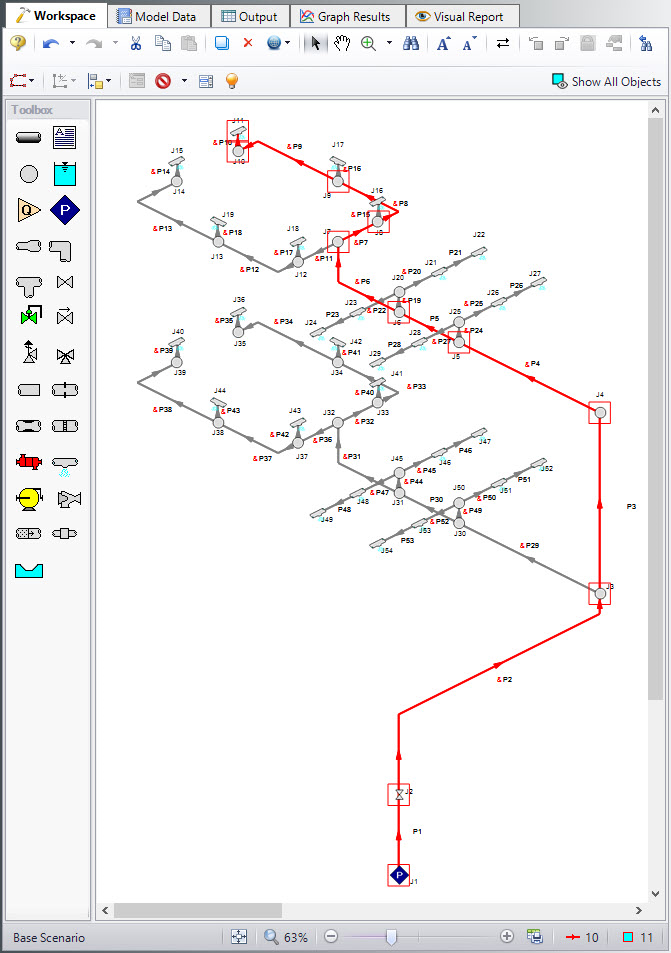Select the Reservoir junction tool
The image size is (671, 953).
click(65, 174)
